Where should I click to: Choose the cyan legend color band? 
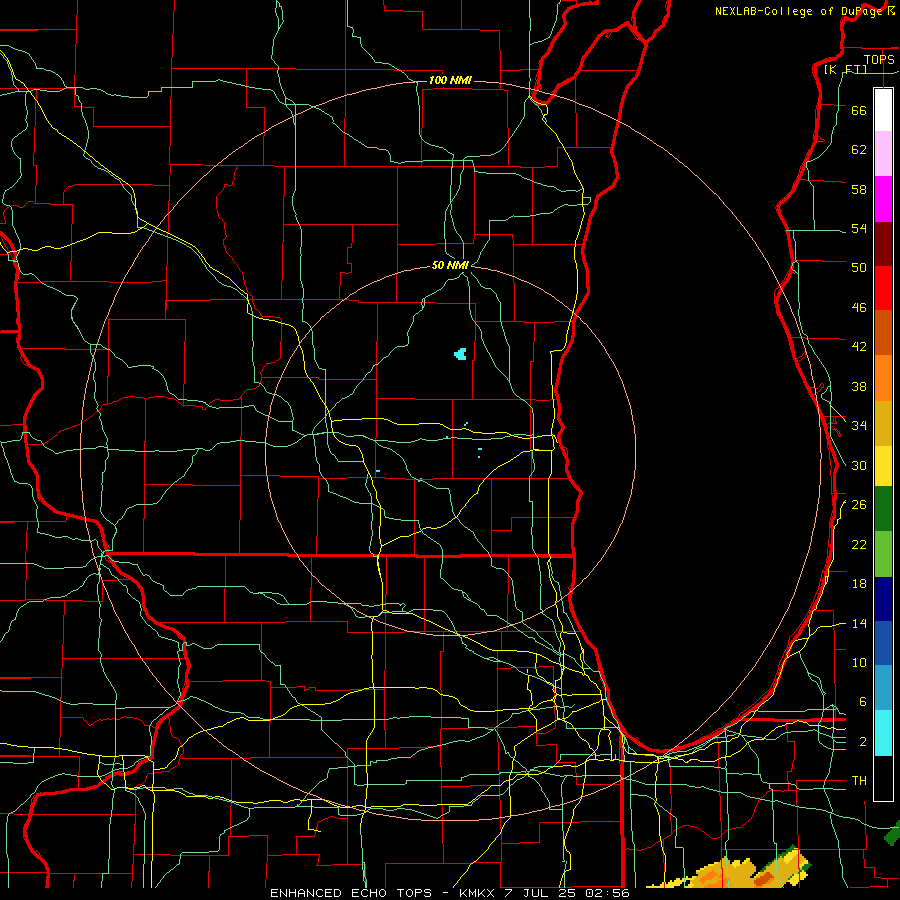pos(883,733)
